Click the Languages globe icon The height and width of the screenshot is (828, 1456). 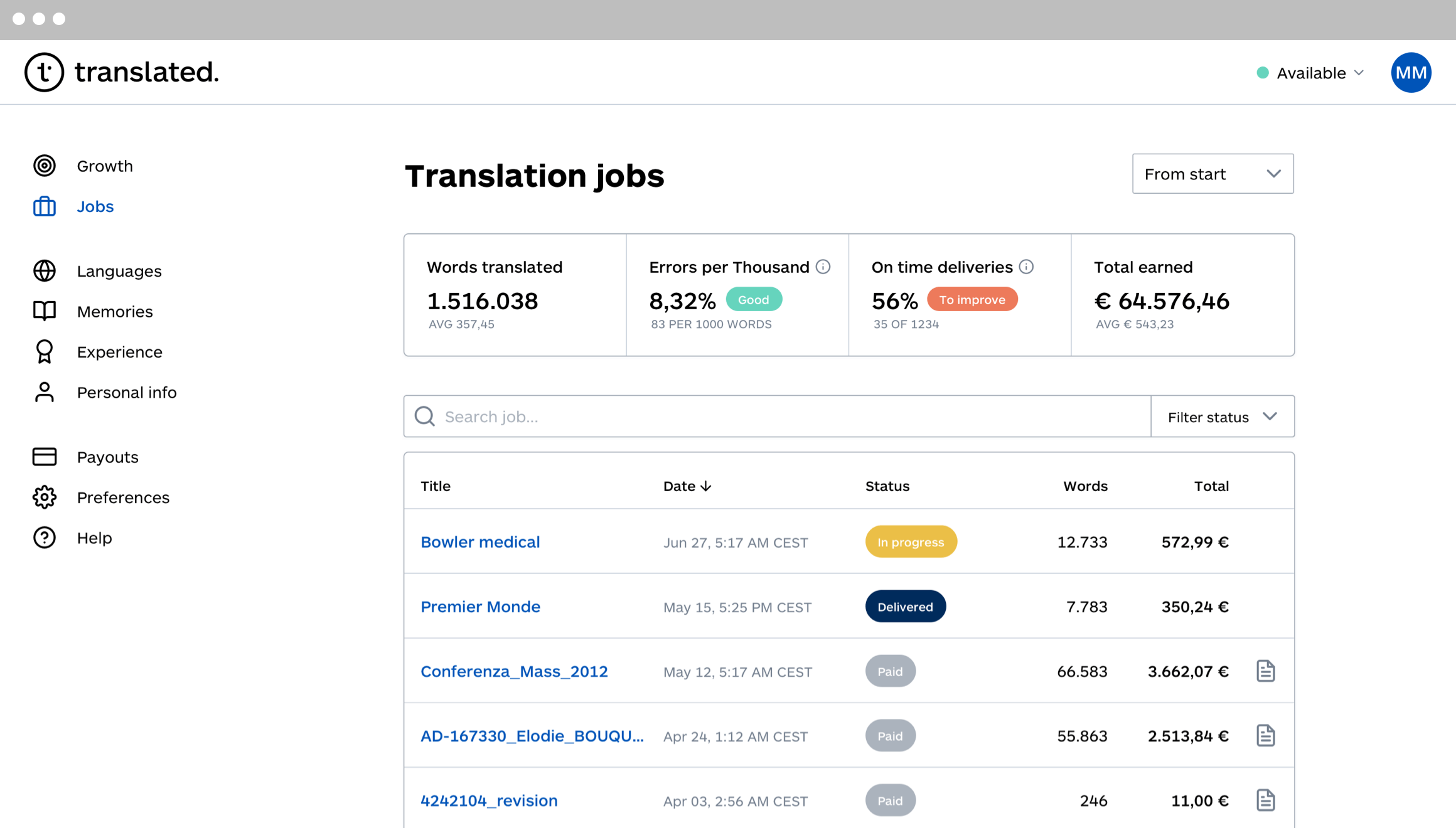pos(44,271)
